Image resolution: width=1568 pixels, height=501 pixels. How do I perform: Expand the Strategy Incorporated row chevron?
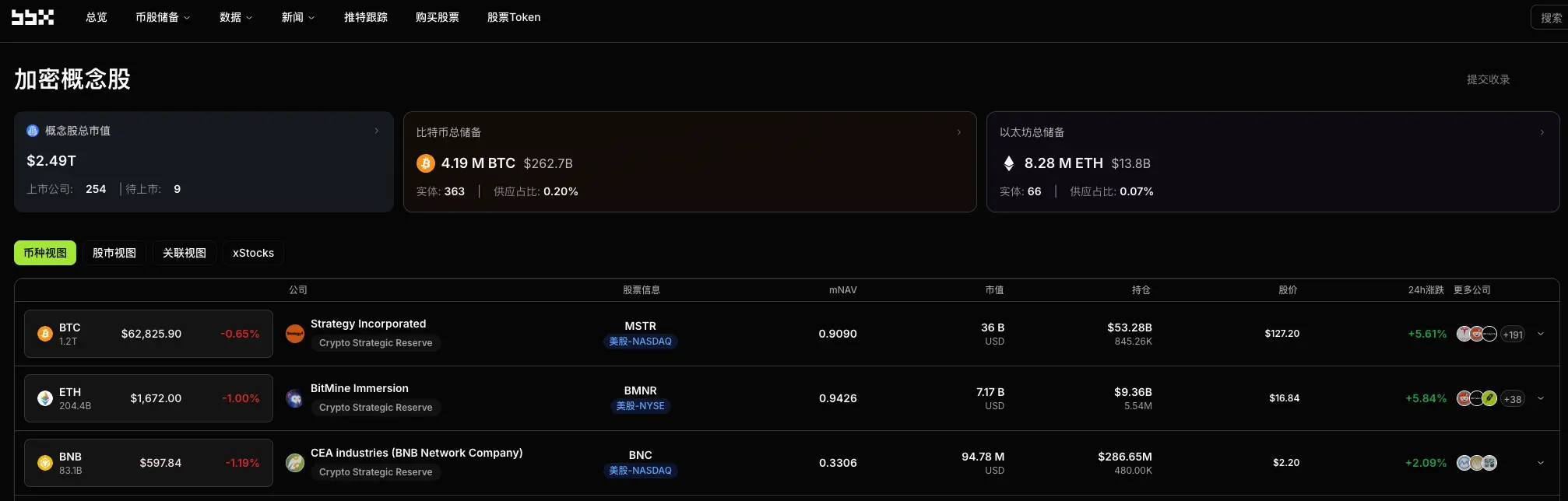(1541, 334)
